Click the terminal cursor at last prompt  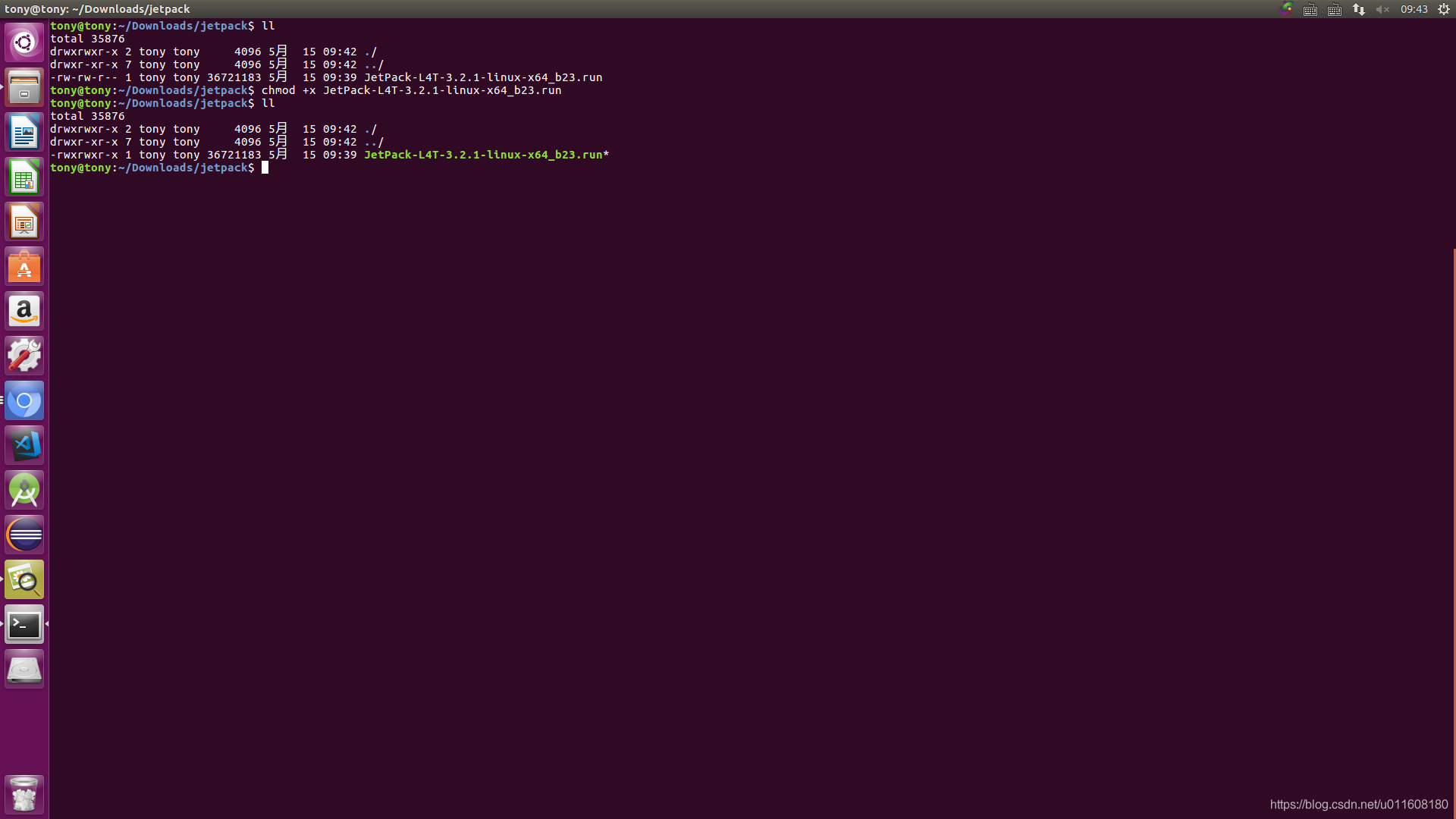pos(265,168)
